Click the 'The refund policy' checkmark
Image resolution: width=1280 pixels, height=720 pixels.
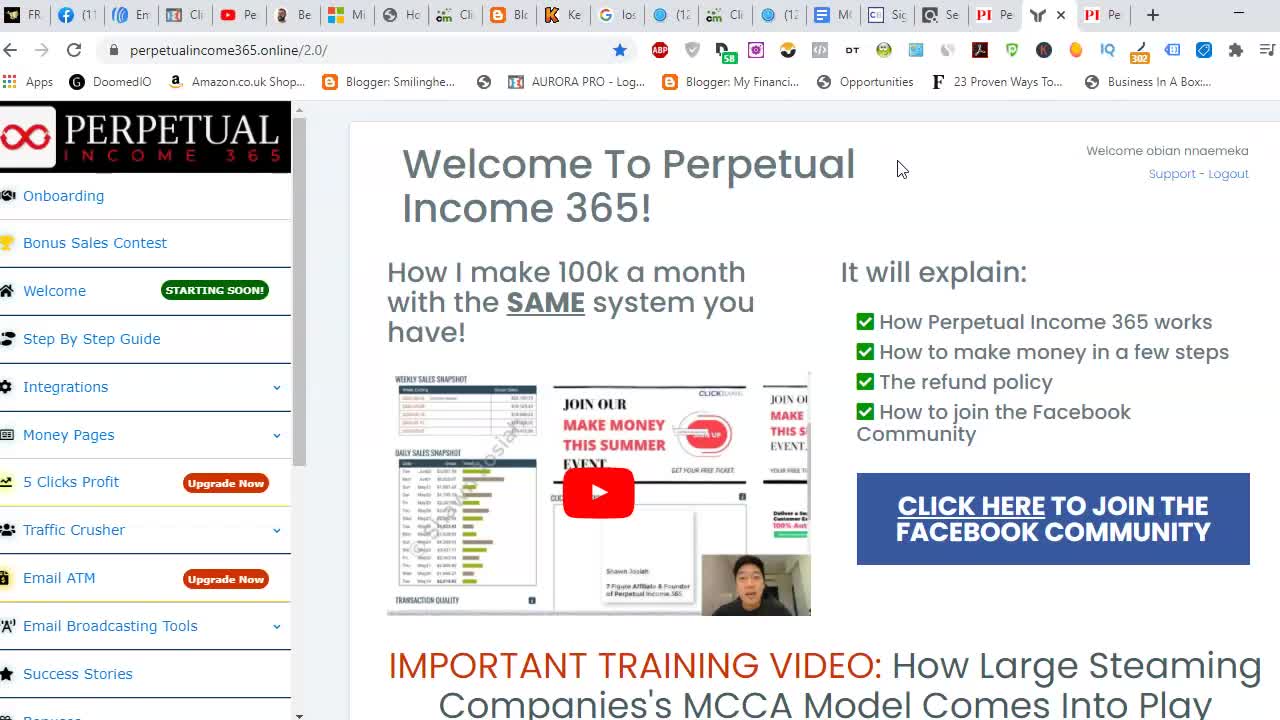tap(865, 382)
